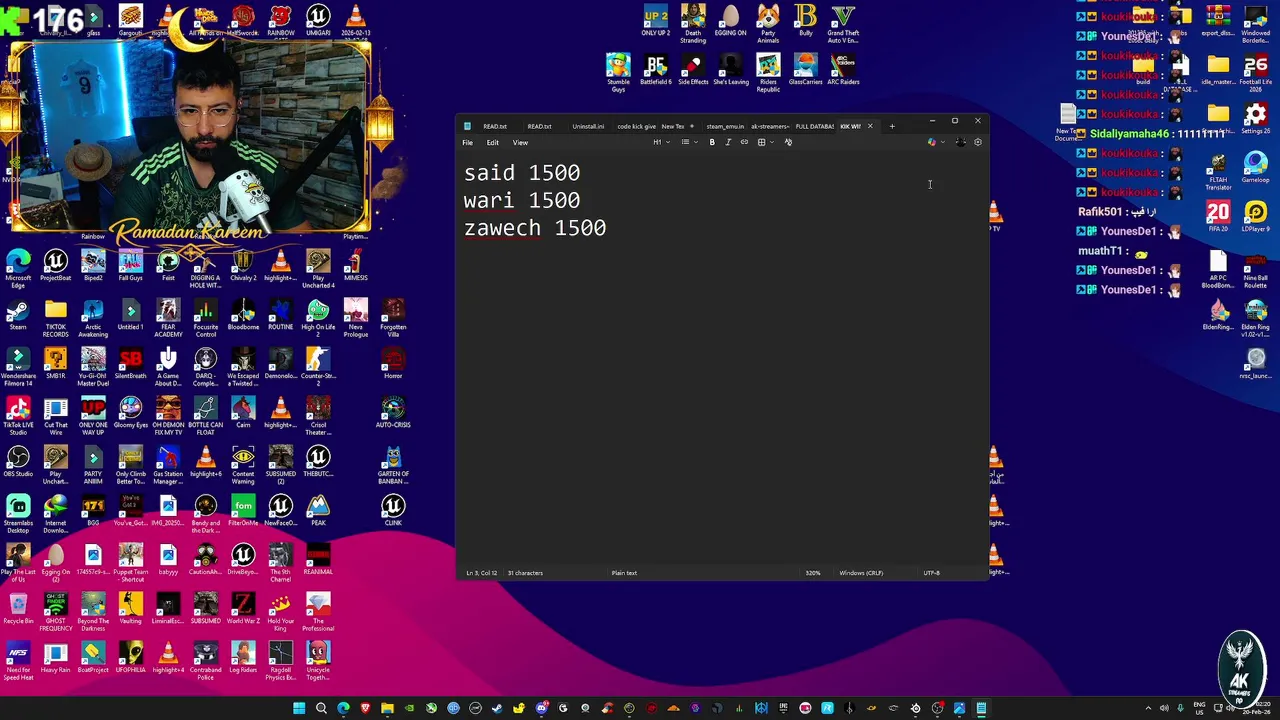Screen dimensions: 1280x720
Task: Open the Windows Start menu
Action: [299, 708]
